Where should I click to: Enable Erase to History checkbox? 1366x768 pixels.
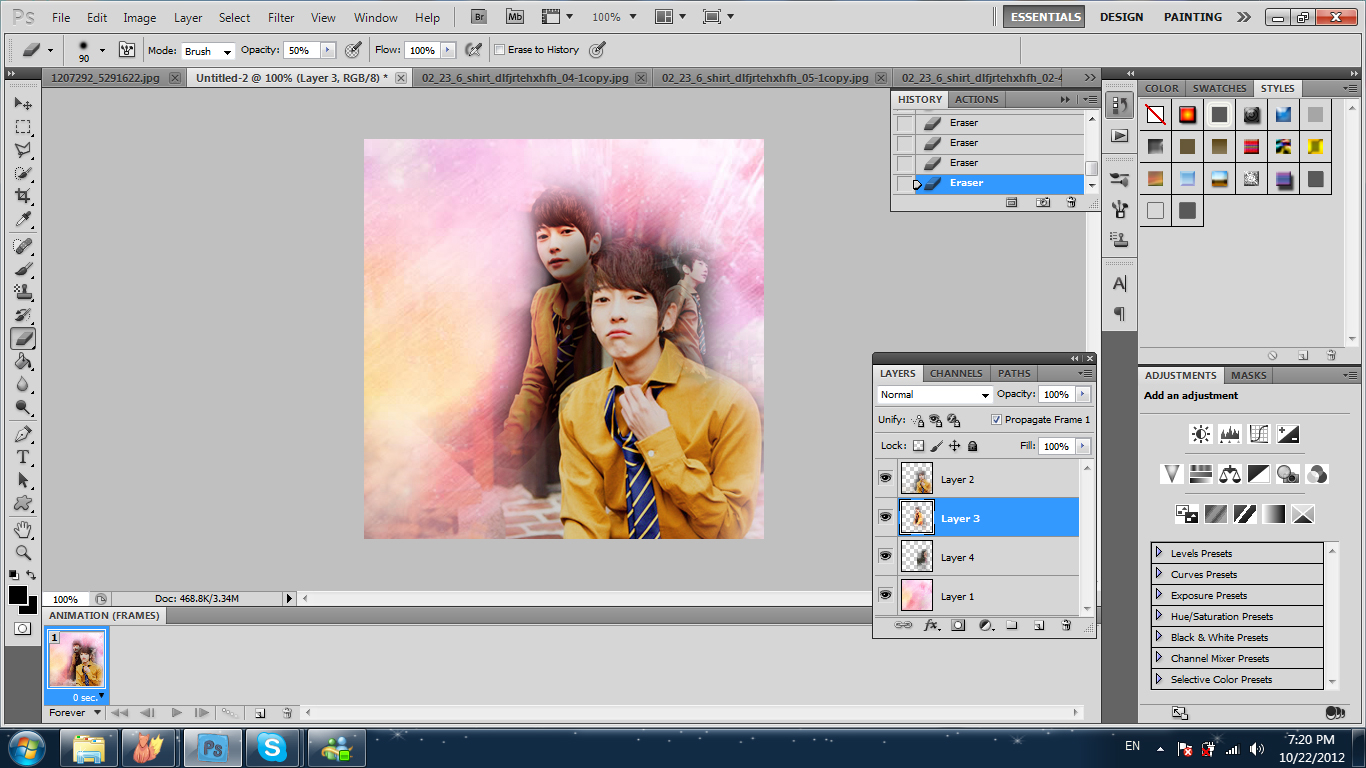pyautogui.click(x=500, y=50)
